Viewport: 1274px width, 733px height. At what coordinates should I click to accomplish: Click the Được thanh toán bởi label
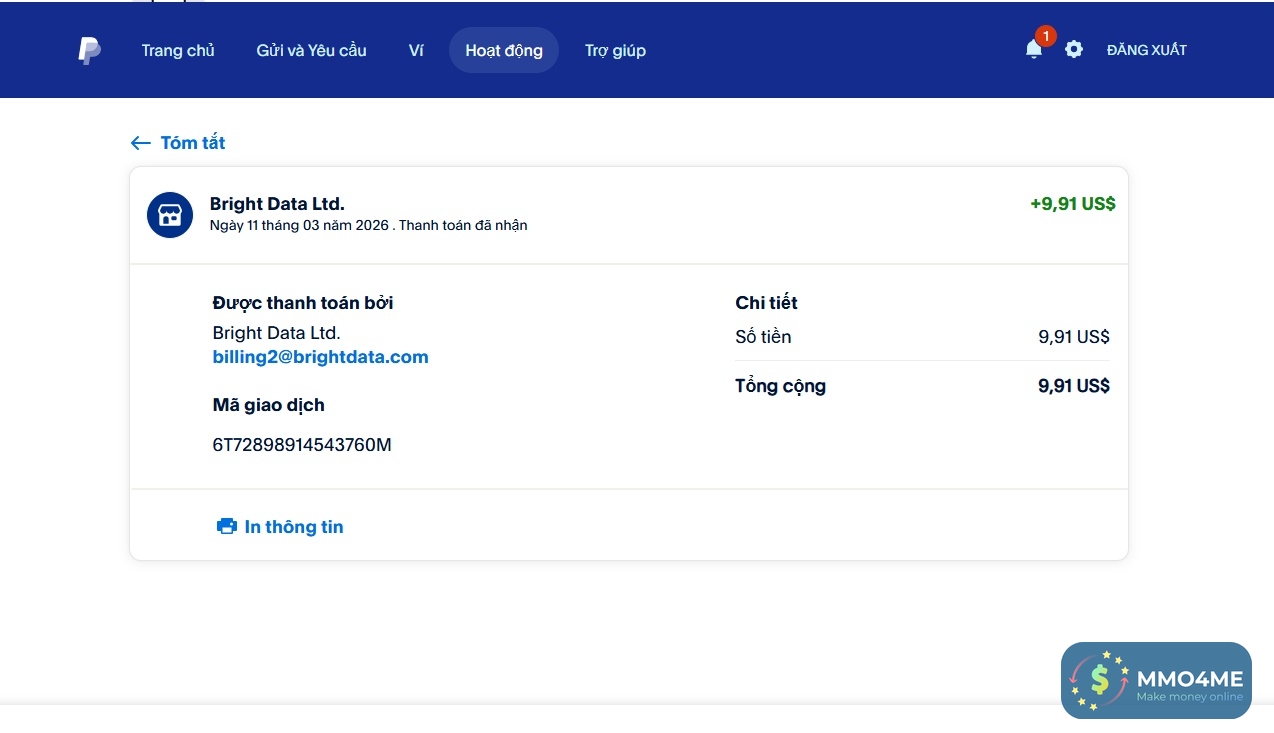303,303
